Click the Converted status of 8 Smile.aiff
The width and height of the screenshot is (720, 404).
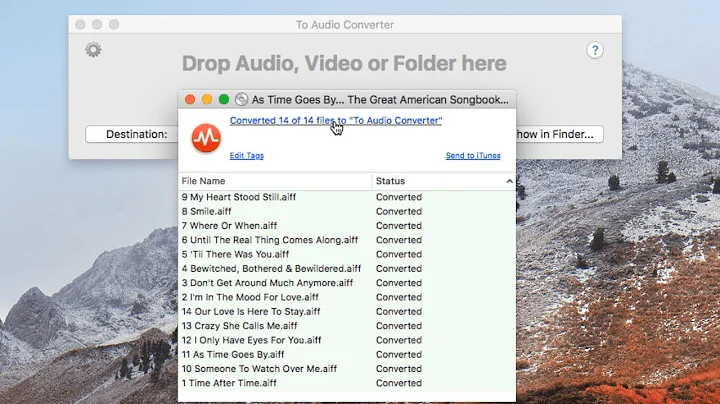click(x=399, y=211)
